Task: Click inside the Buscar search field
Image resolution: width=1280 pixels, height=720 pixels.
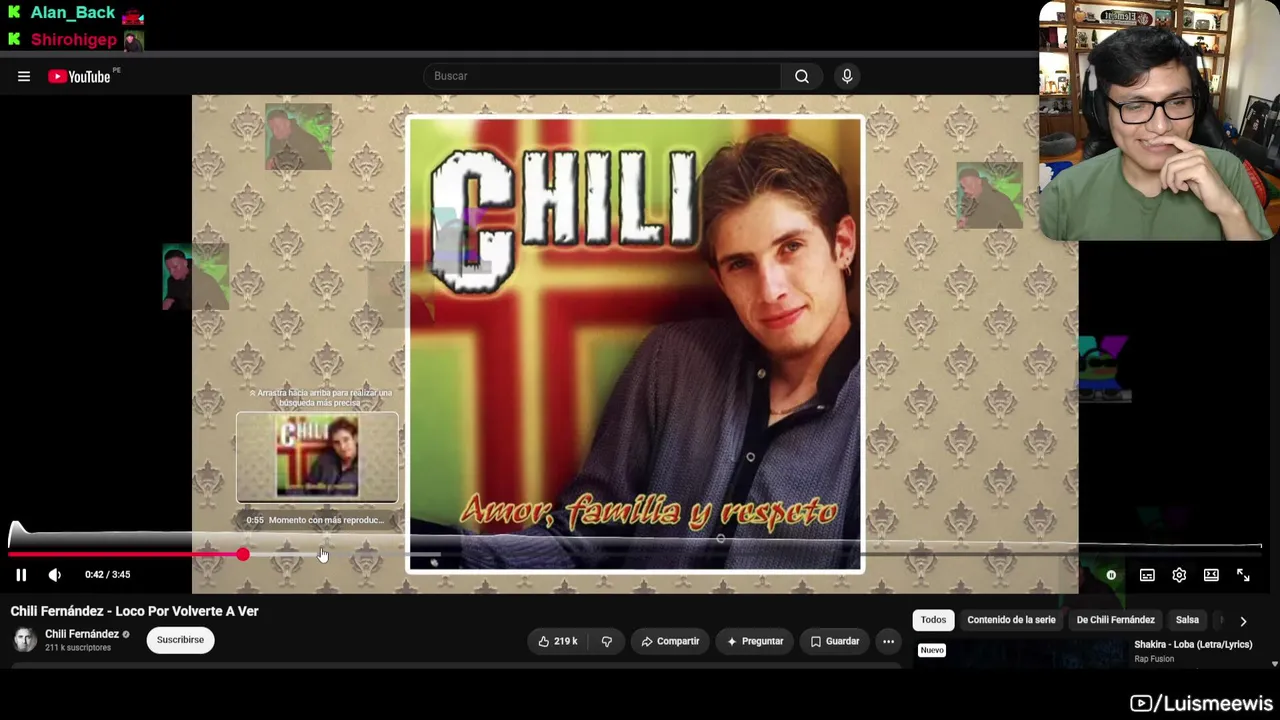Action: [603, 76]
